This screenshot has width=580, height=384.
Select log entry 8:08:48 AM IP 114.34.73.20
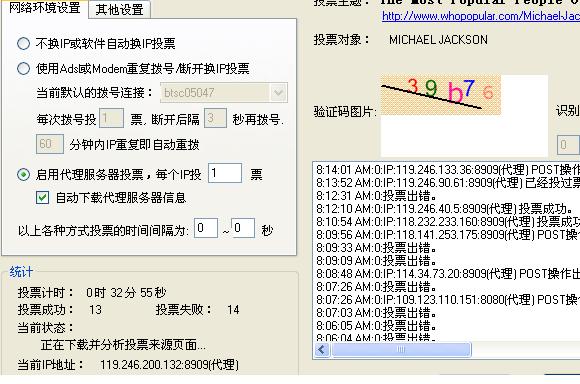coord(448,274)
